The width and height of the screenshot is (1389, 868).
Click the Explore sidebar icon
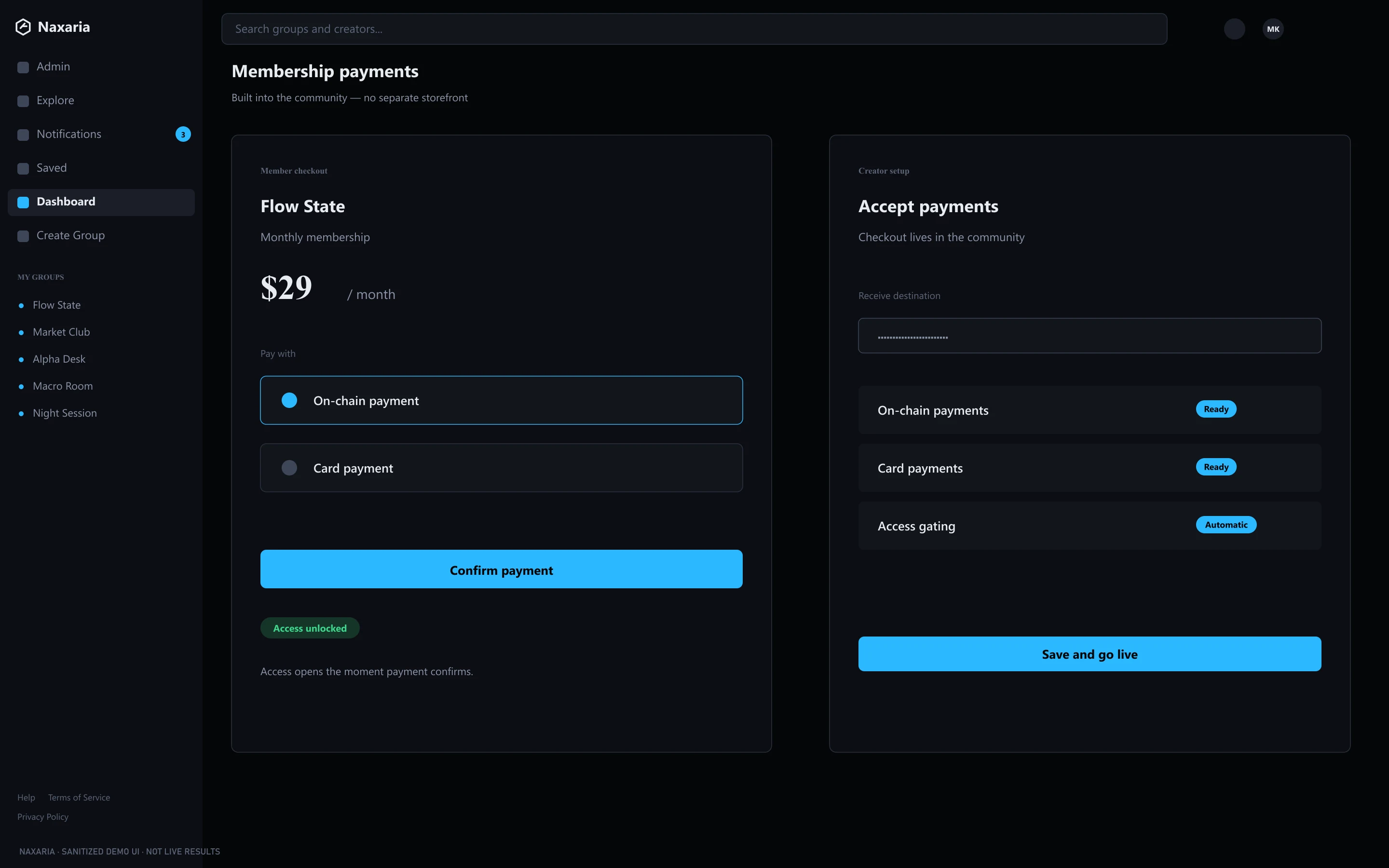click(23, 101)
